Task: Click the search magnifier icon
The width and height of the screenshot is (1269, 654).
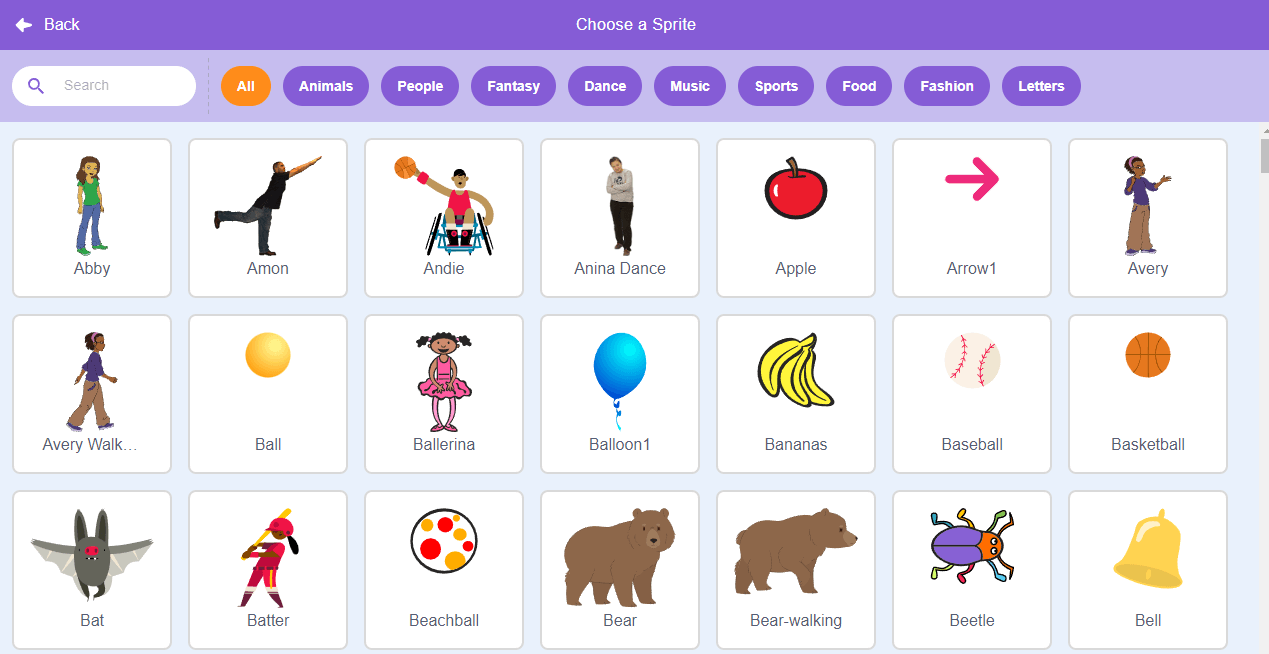Action: (x=36, y=86)
